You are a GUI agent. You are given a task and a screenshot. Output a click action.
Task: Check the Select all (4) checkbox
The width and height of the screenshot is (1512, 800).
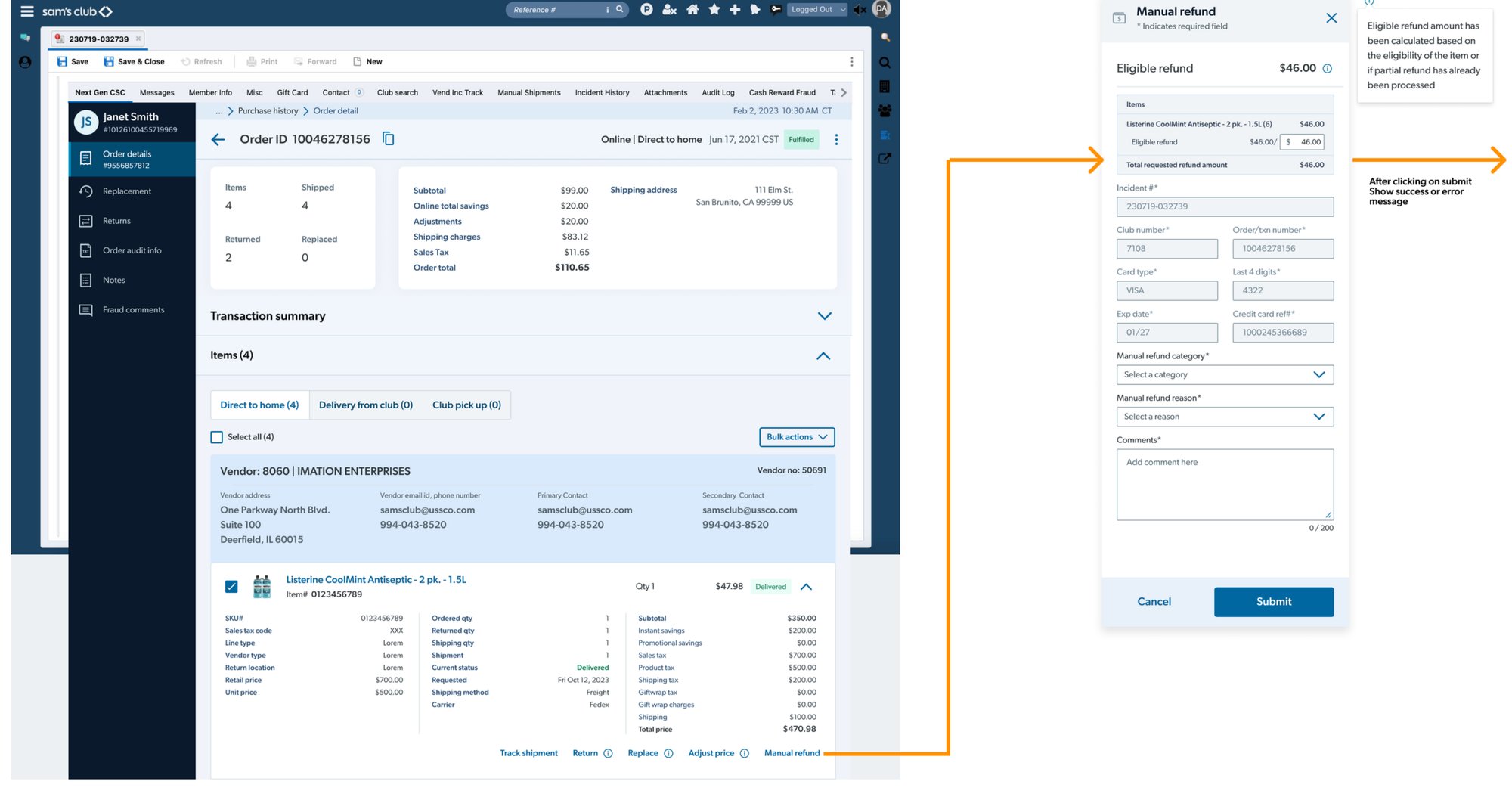point(217,437)
